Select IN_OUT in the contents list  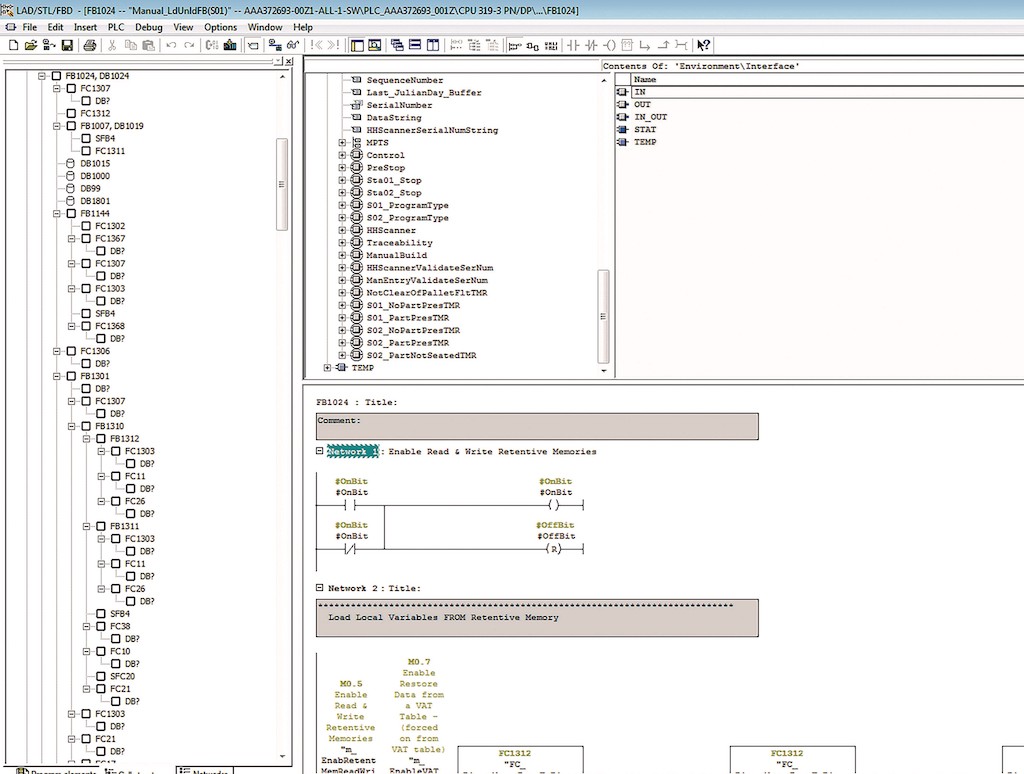click(650, 117)
